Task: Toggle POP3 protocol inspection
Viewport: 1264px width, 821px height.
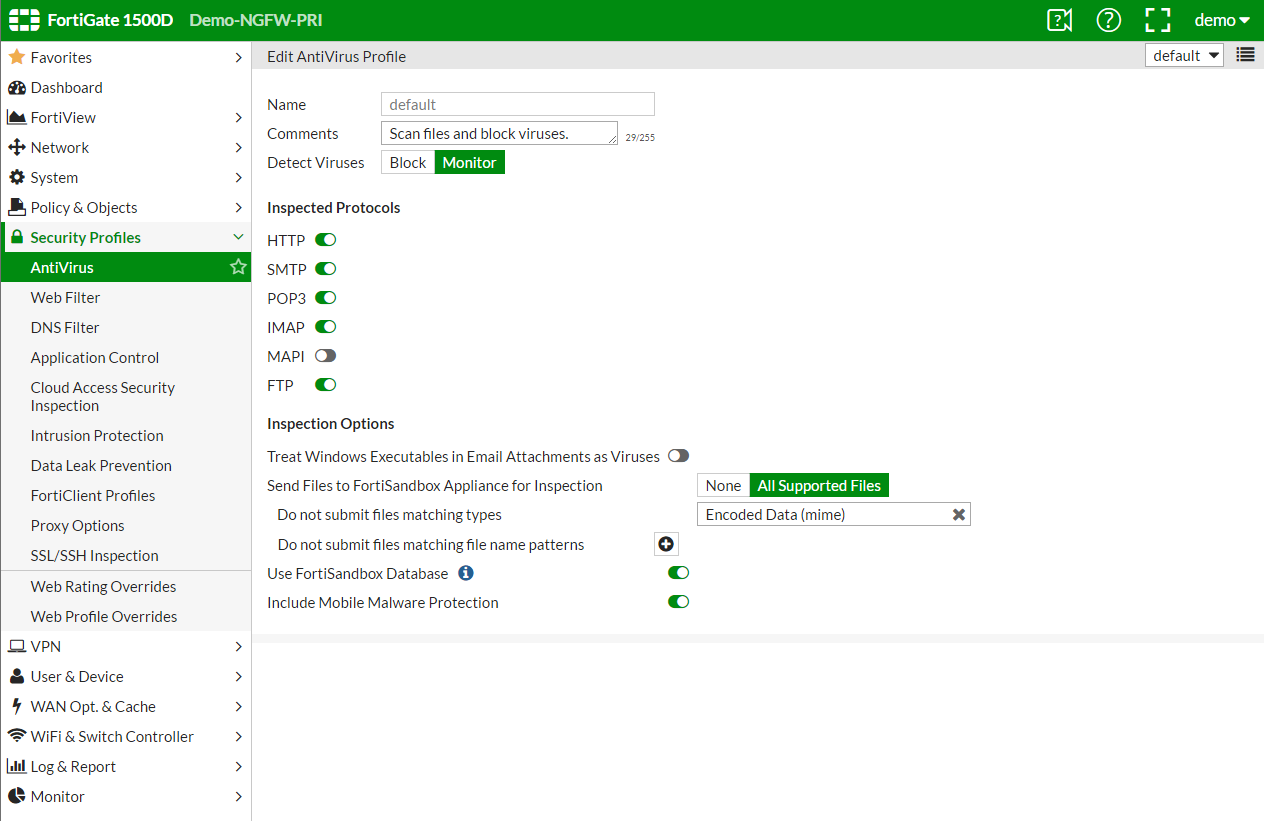Action: [326, 297]
